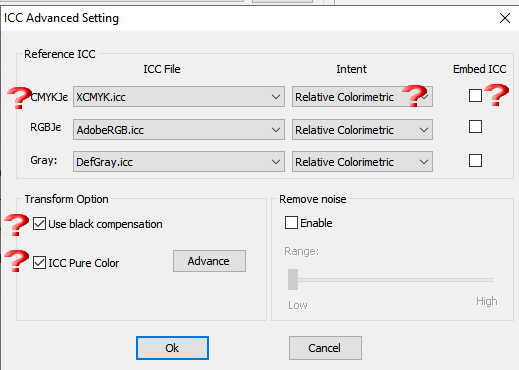The width and height of the screenshot is (519, 370).
Task: Click the question mark on CMYK Intent dropdown
Action: click(414, 95)
